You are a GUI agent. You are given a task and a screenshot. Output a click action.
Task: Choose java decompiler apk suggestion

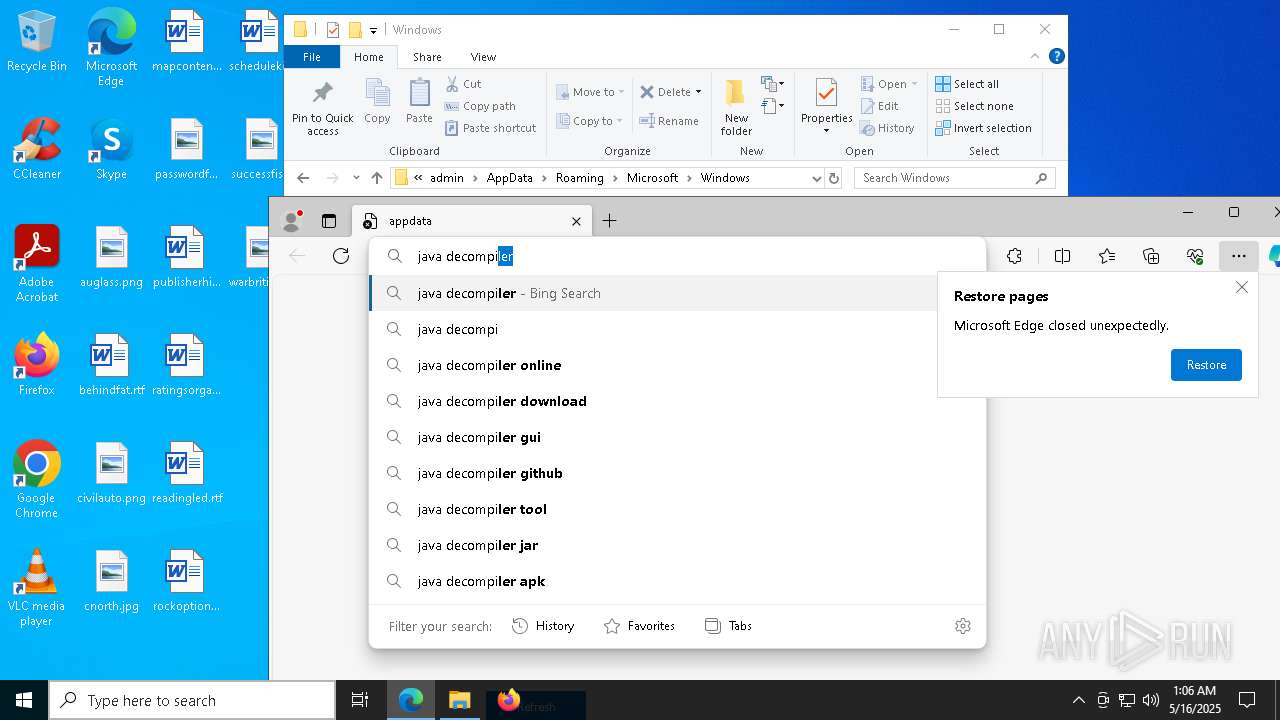[677, 581]
